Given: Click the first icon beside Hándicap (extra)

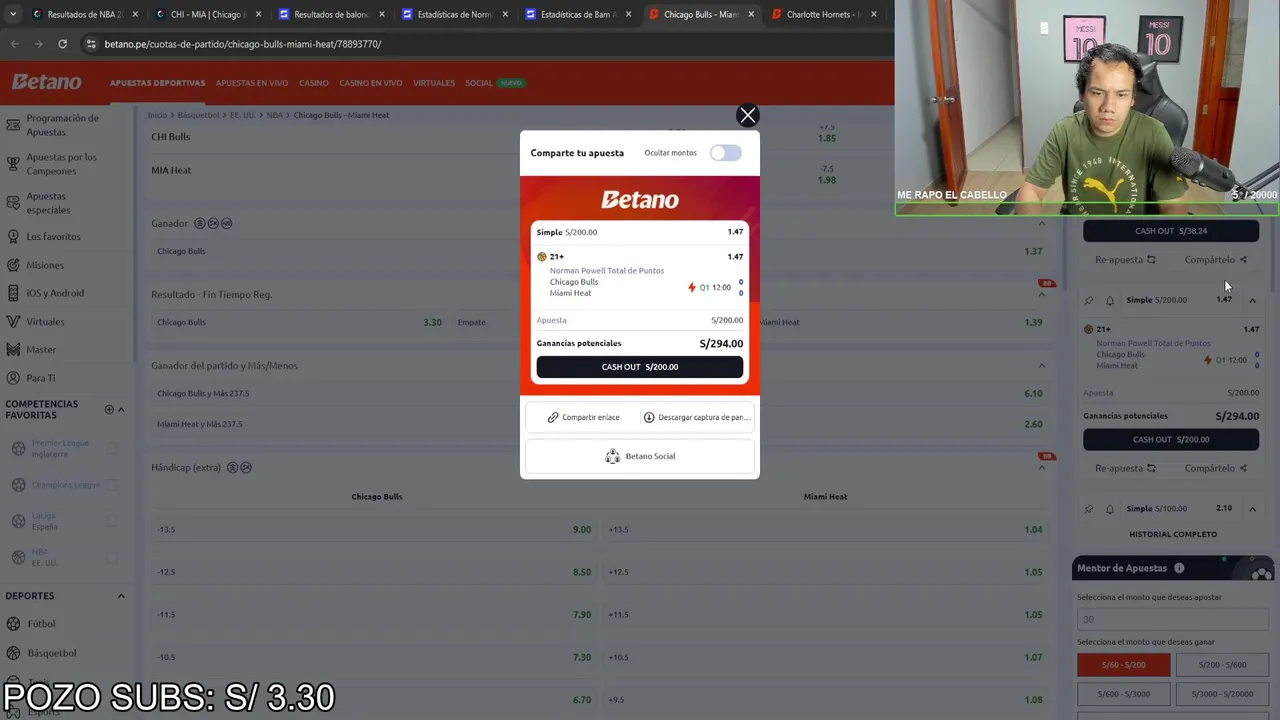Looking at the screenshot, I should tap(233, 468).
